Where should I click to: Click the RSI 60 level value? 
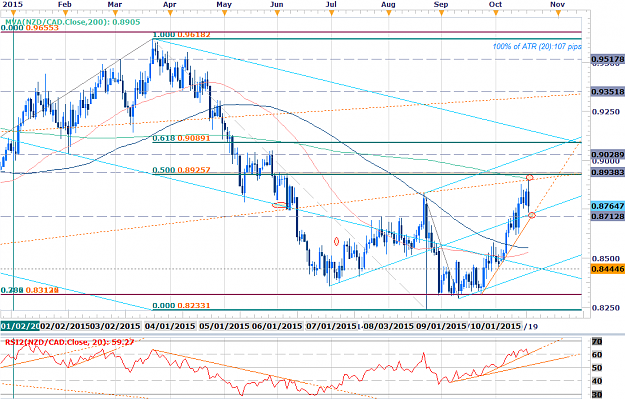click(597, 355)
